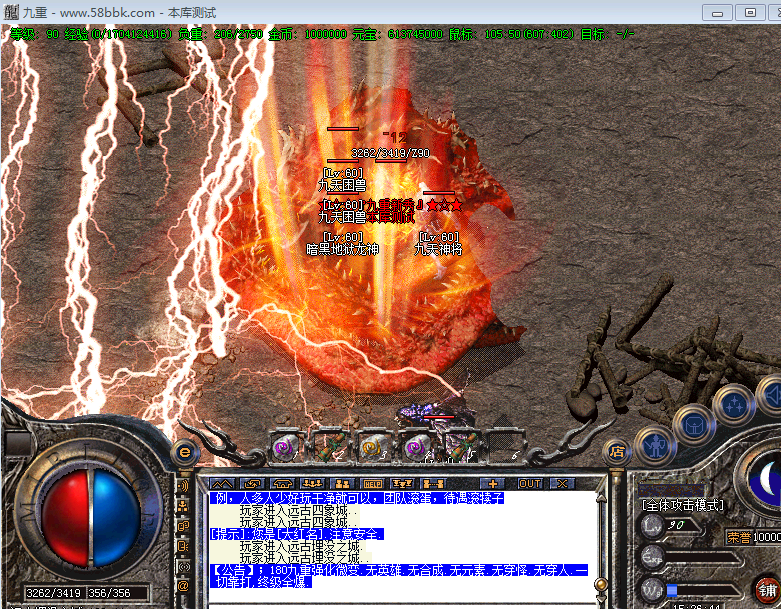This screenshot has width=781, height=609.
Task: Click the Lv level indicator orb
Action: [x=652, y=525]
